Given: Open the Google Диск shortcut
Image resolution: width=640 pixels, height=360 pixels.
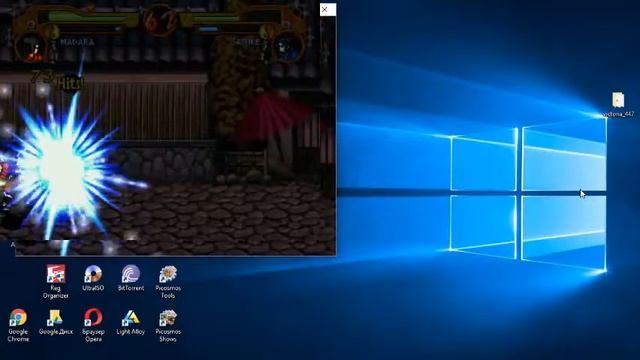Looking at the screenshot, I should tap(56, 322).
